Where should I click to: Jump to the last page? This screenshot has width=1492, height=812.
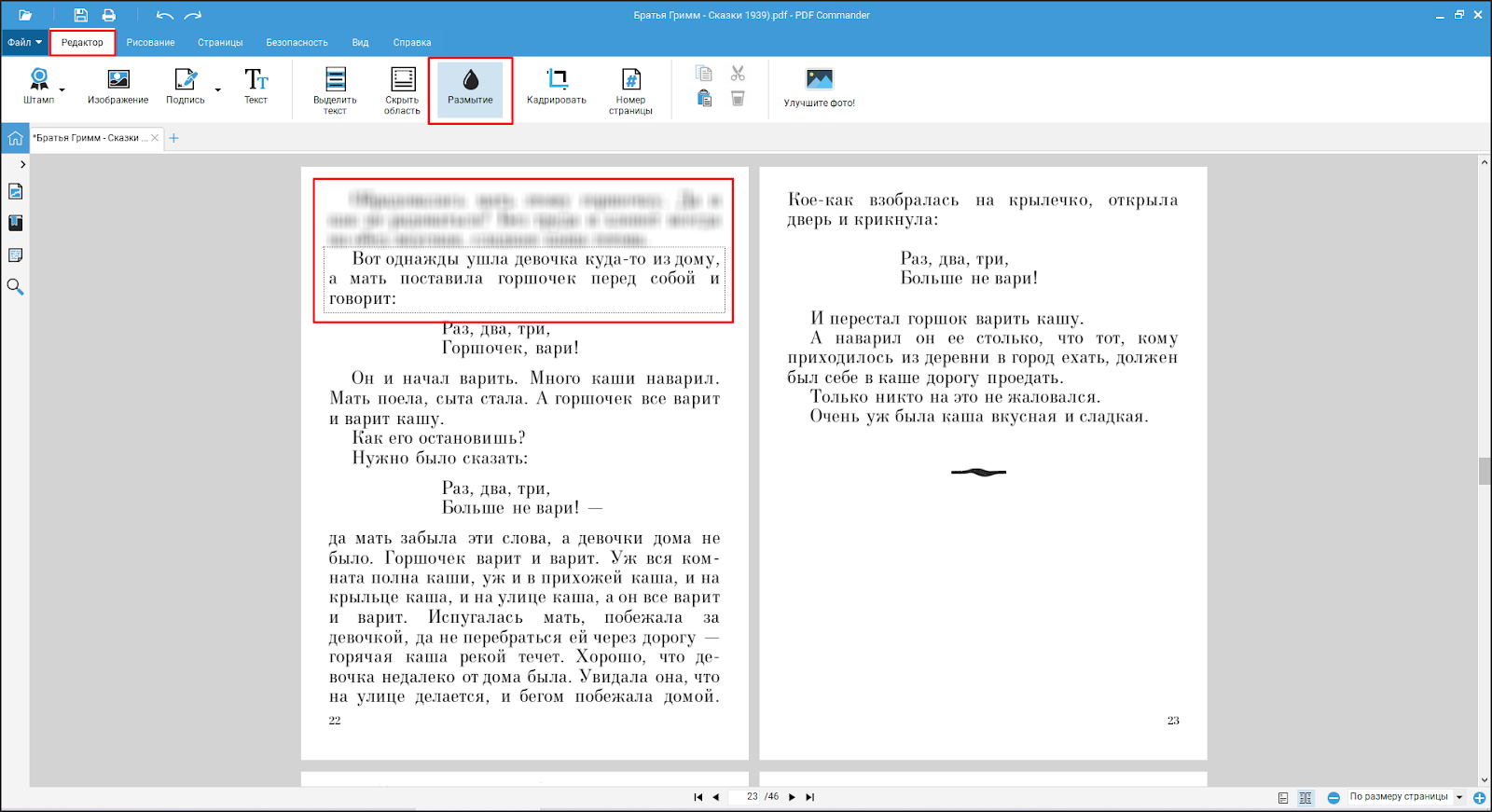coord(809,797)
